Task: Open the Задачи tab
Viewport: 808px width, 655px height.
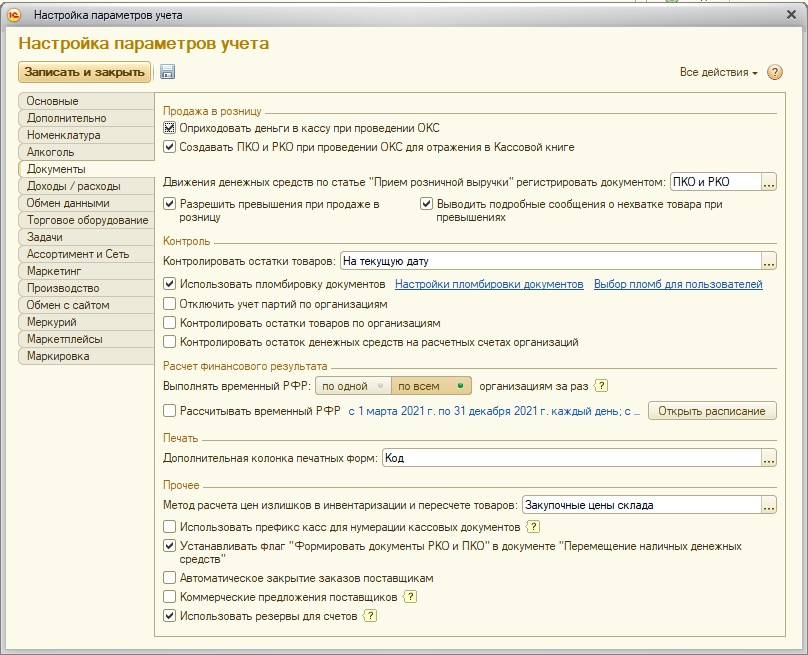Action: pos(87,237)
